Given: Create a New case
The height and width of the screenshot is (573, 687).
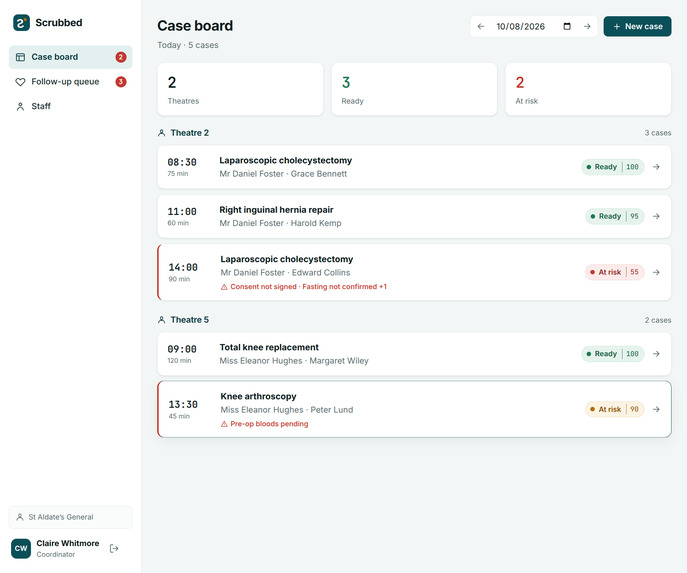Looking at the screenshot, I should click(x=637, y=26).
